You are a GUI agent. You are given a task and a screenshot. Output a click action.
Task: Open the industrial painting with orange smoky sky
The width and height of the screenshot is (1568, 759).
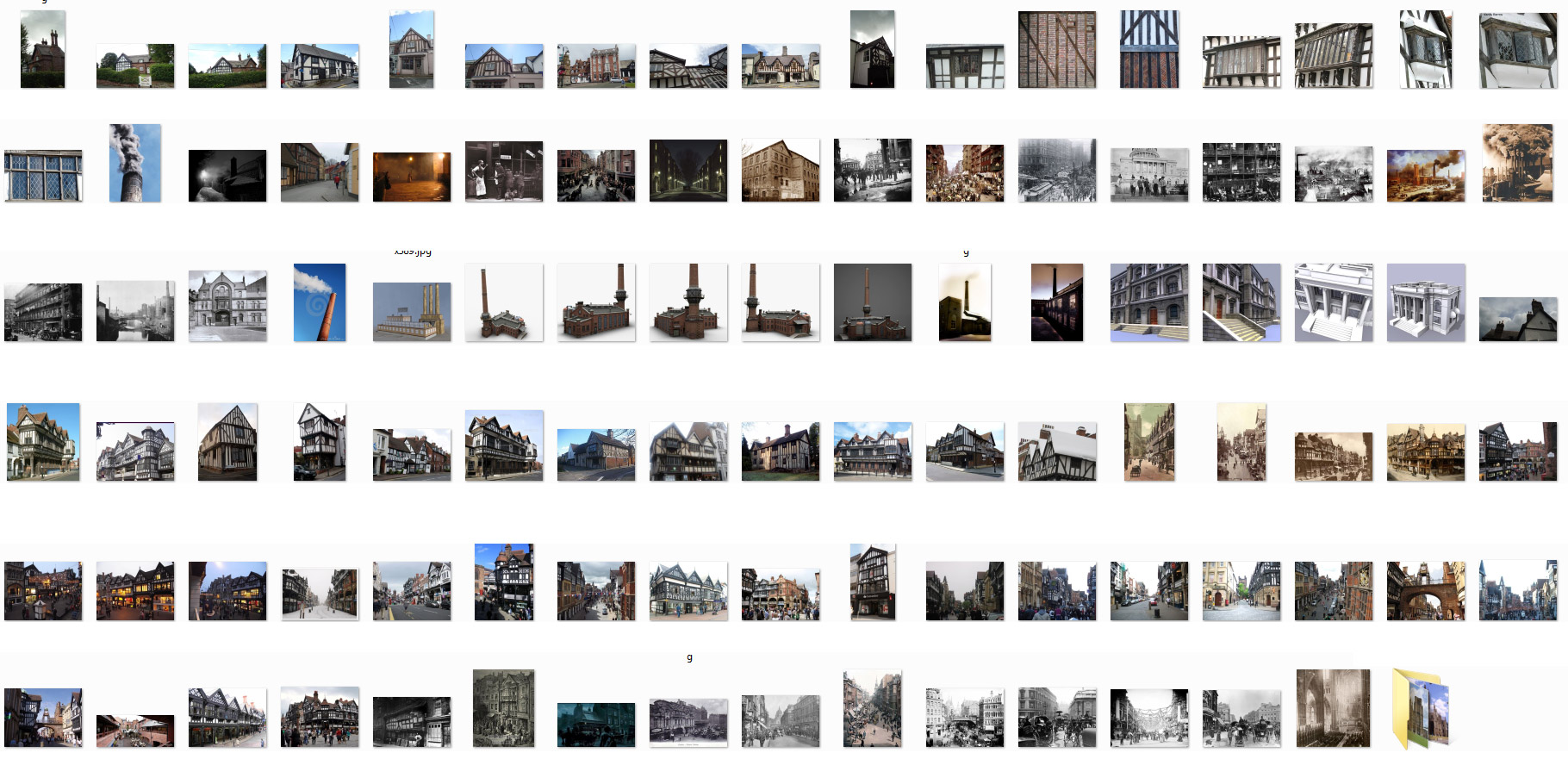[x=1426, y=176]
